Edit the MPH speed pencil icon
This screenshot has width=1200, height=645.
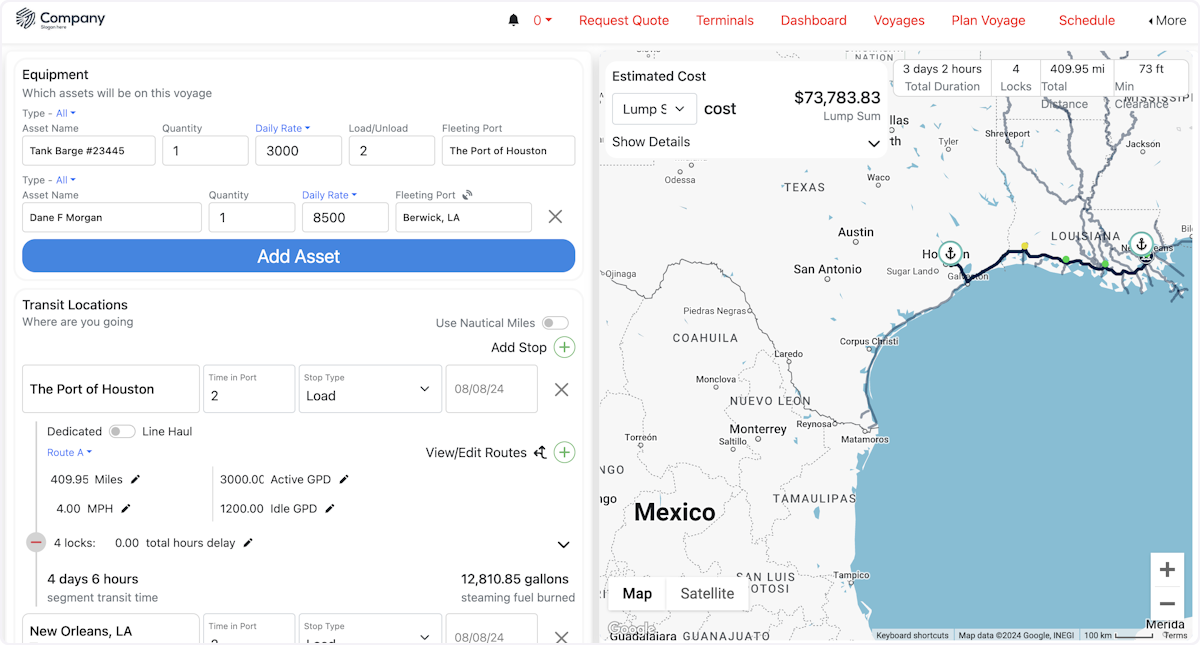coord(126,508)
